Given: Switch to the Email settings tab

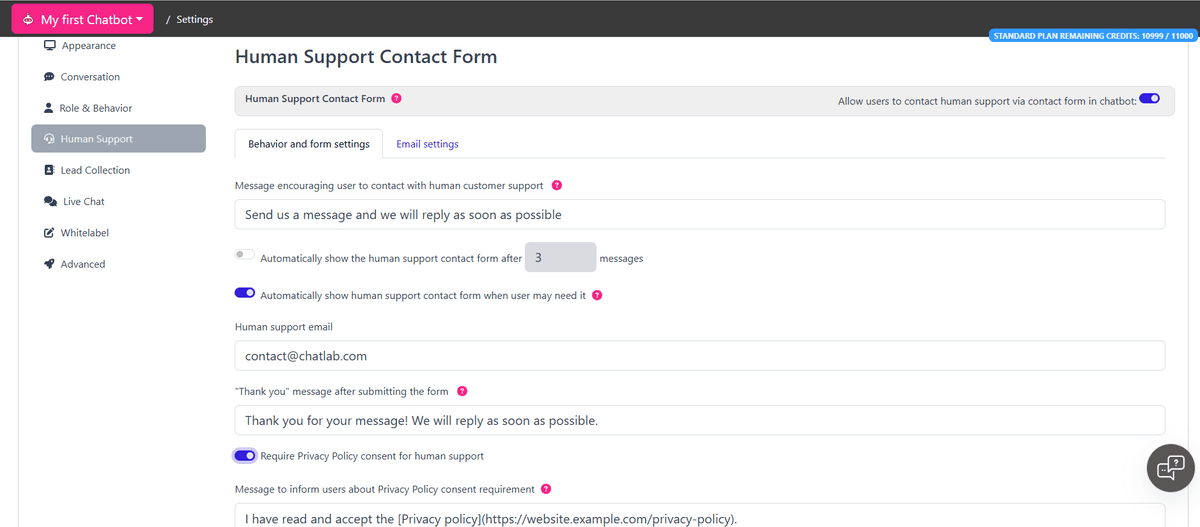Looking at the screenshot, I should coord(427,144).
